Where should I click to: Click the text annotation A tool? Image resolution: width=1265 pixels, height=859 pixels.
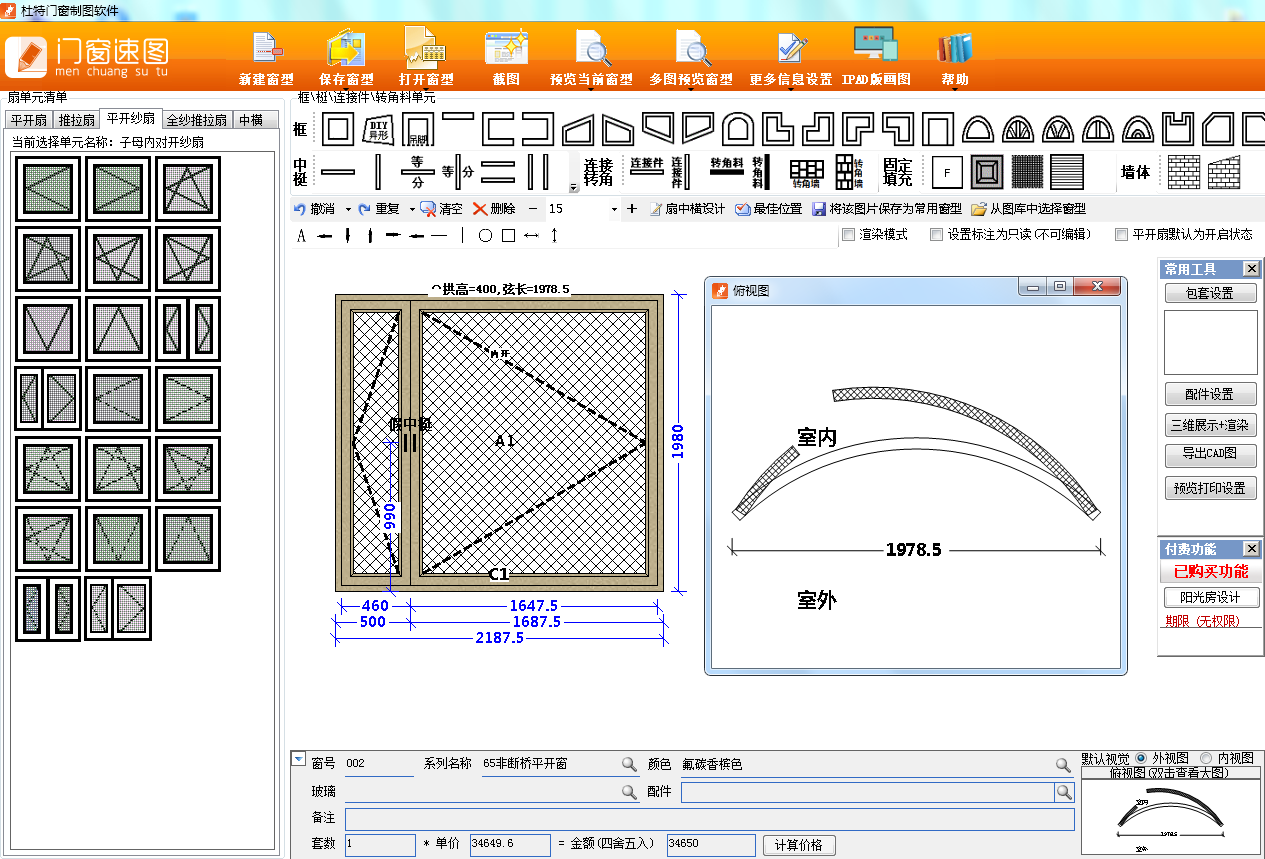301,236
